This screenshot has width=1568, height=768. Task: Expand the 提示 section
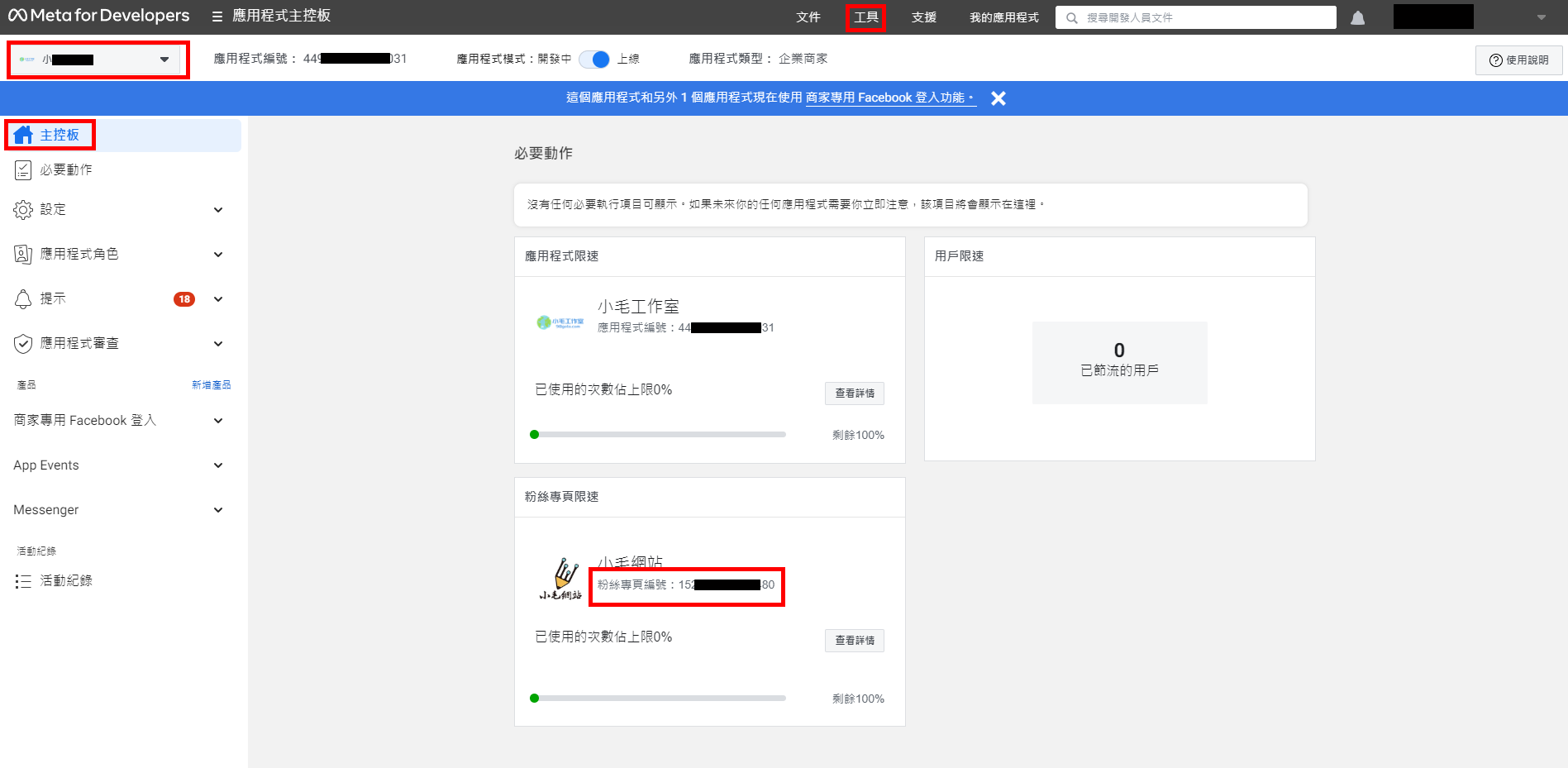tap(218, 299)
